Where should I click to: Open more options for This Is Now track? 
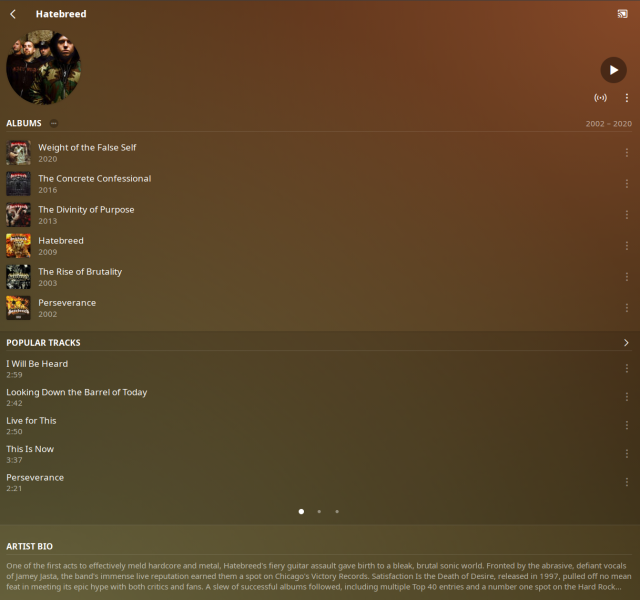[x=627, y=454]
